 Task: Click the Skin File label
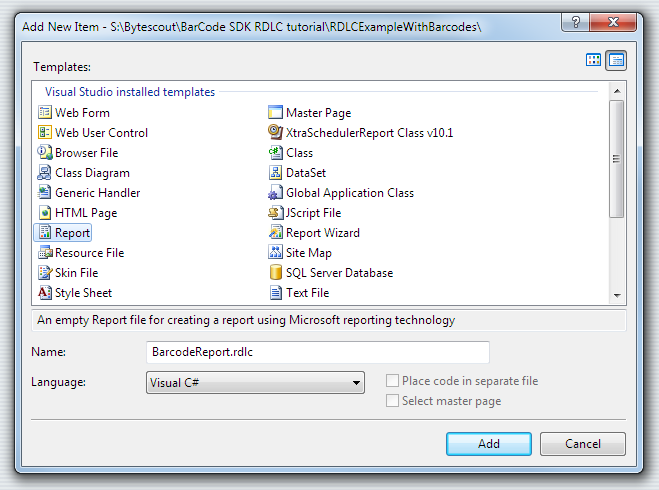[x=76, y=273]
